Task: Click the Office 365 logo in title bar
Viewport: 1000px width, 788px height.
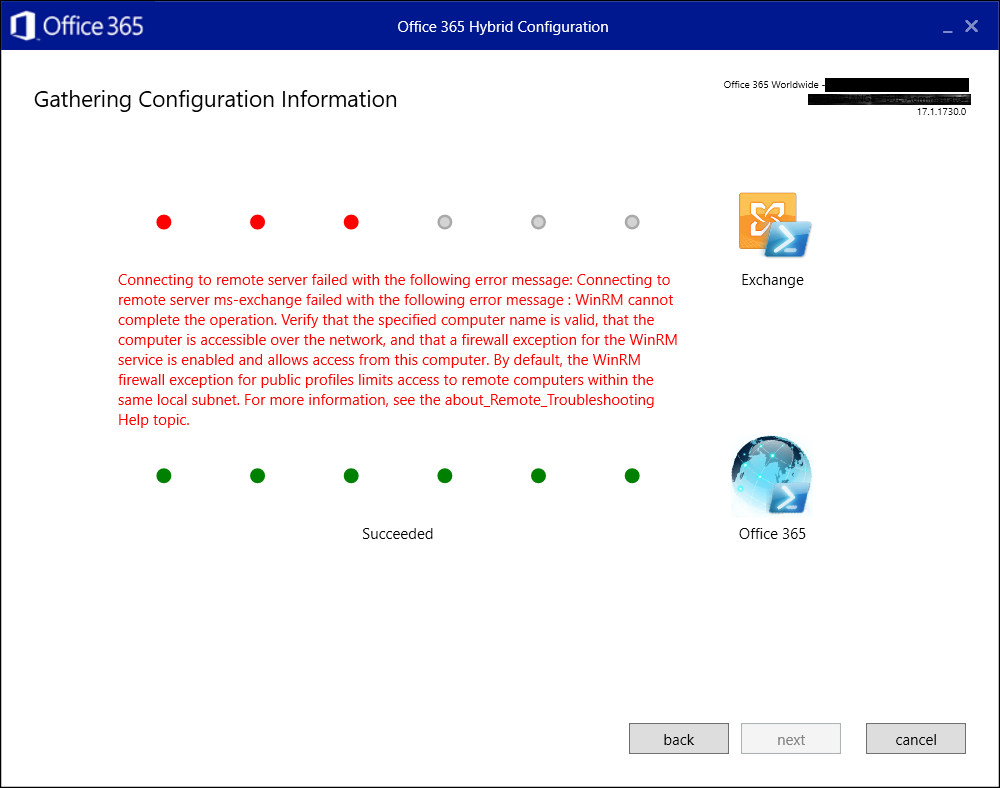Action: (77, 26)
